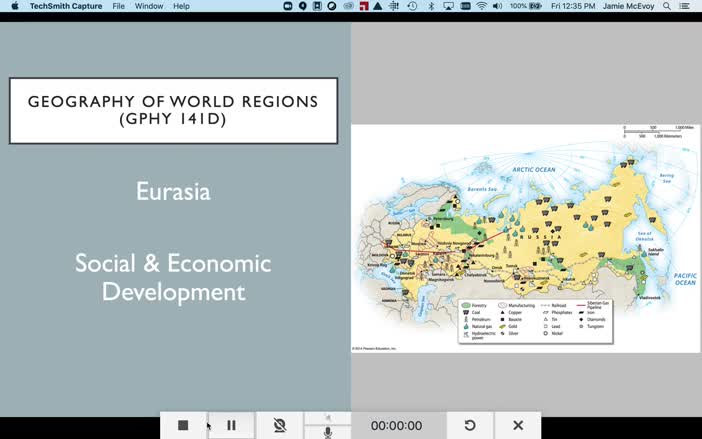Toggle the disabled webcam icon

280,425
